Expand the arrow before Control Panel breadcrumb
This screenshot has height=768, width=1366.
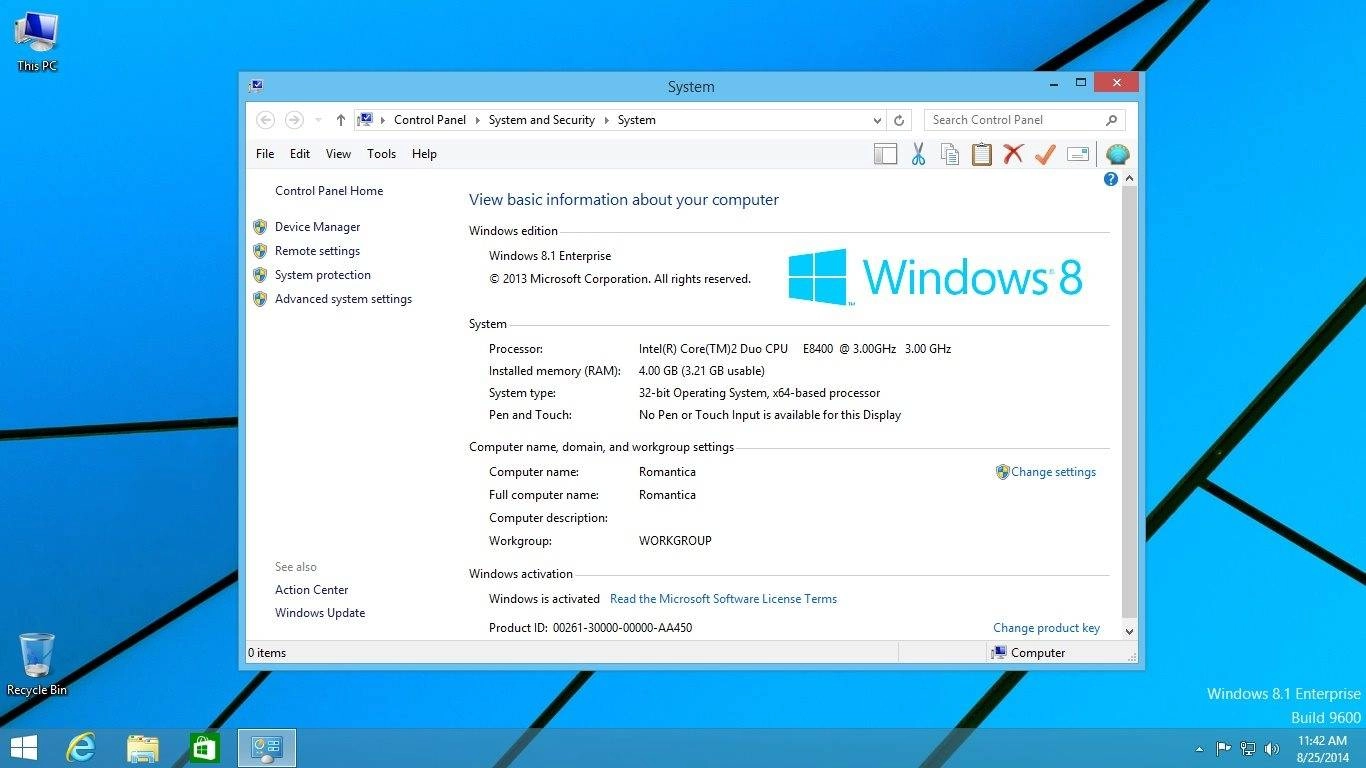pyautogui.click(x=383, y=120)
